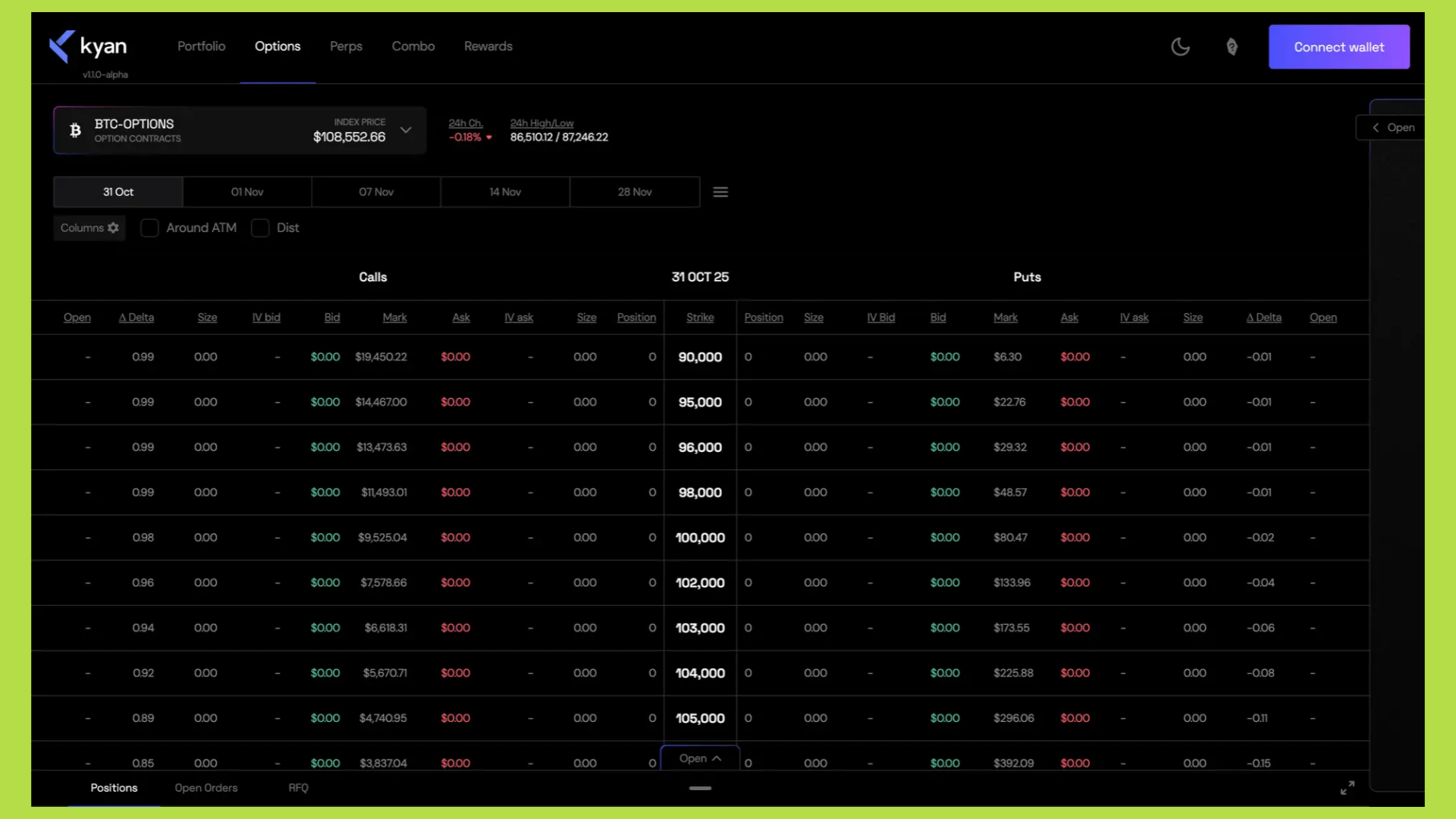Expand the Open side panel chevron
This screenshot has height=819, width=1456.
[1376, 127]
